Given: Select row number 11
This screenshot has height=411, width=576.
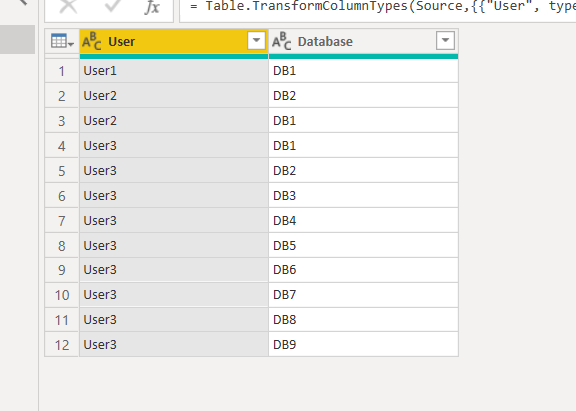Looking at the screenshot, I should pos(62,320).
